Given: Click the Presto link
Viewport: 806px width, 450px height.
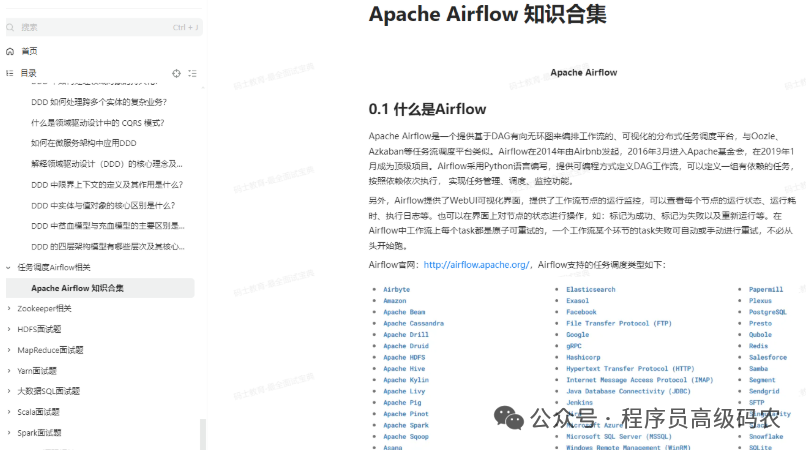Looking at the screenshot, I should click(x=760, y=323).
